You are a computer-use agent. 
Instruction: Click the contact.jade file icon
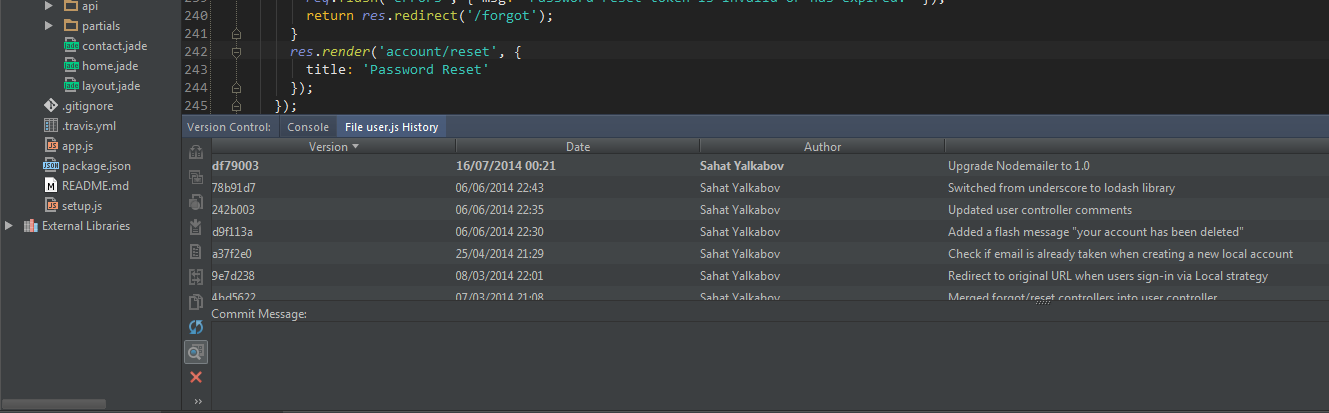point(71,46)
